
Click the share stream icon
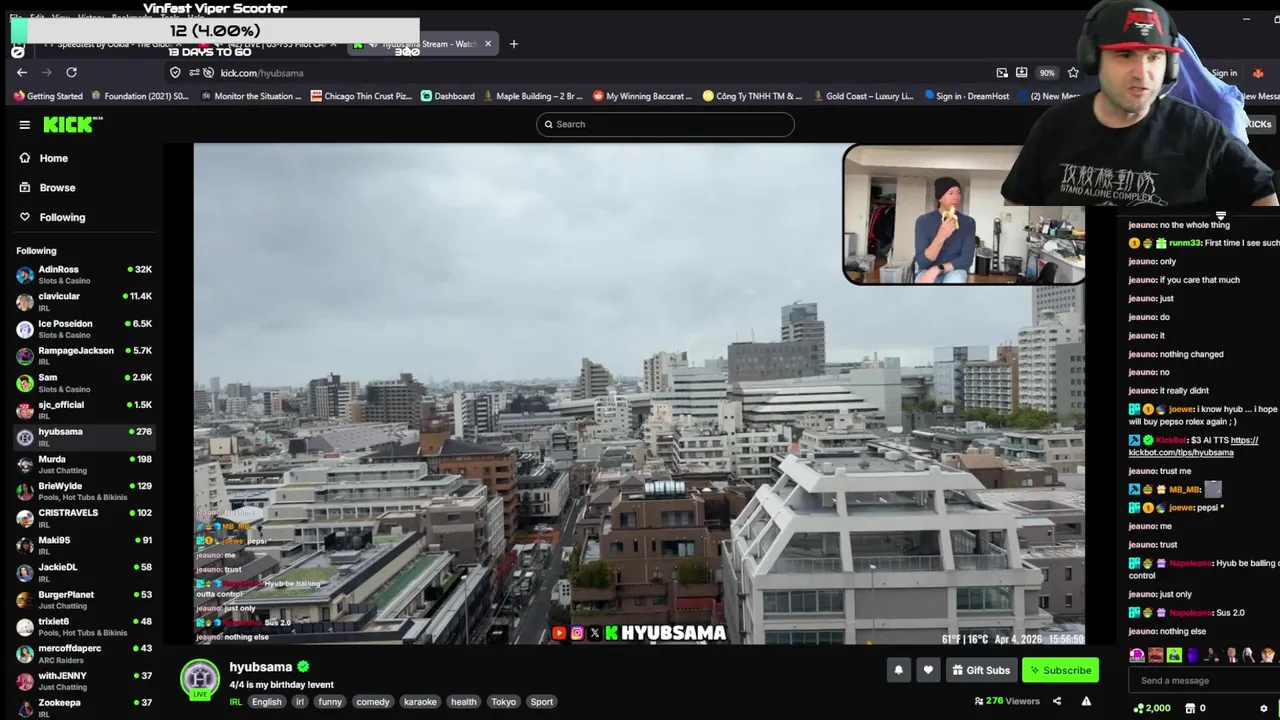(1056, 701)
